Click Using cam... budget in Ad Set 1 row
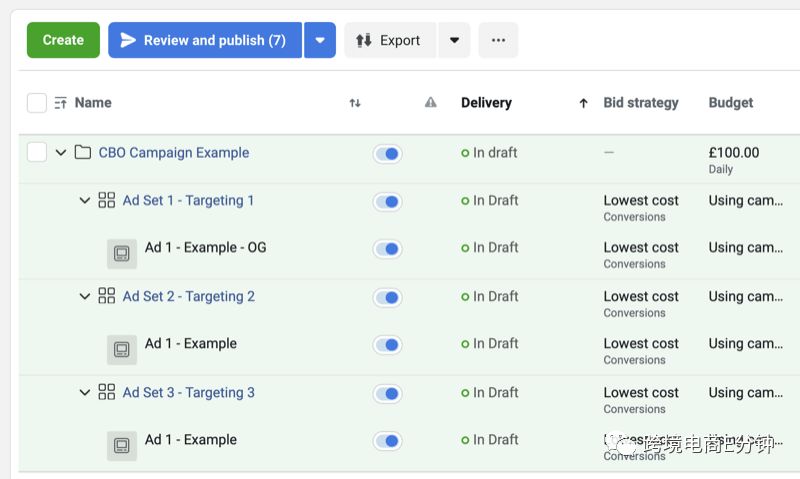 (745, 200)
